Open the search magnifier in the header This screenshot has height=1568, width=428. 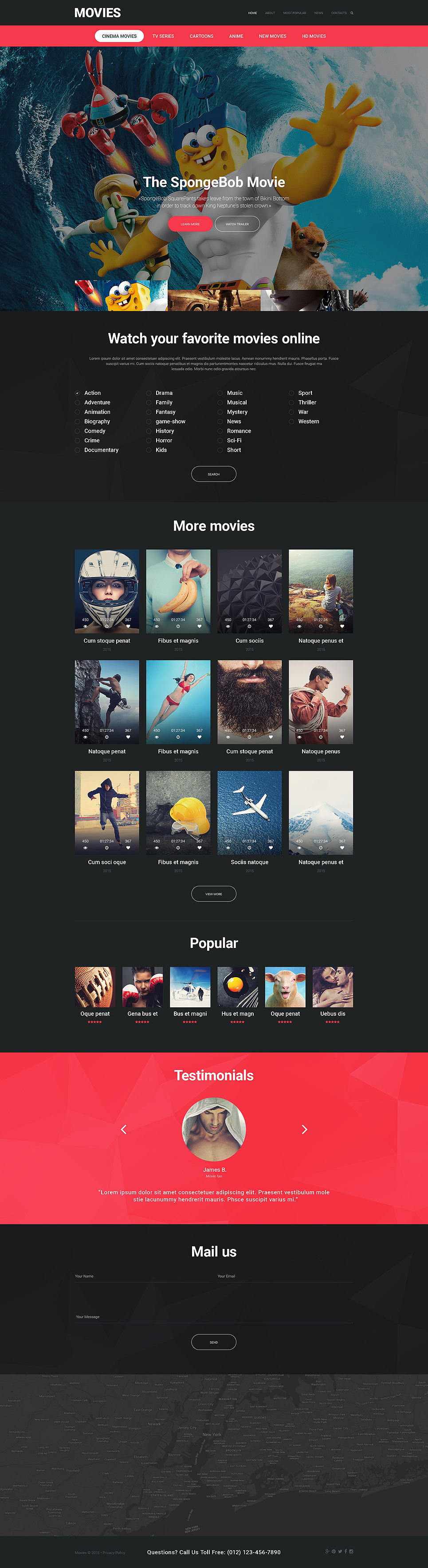(x=352, y=13)
